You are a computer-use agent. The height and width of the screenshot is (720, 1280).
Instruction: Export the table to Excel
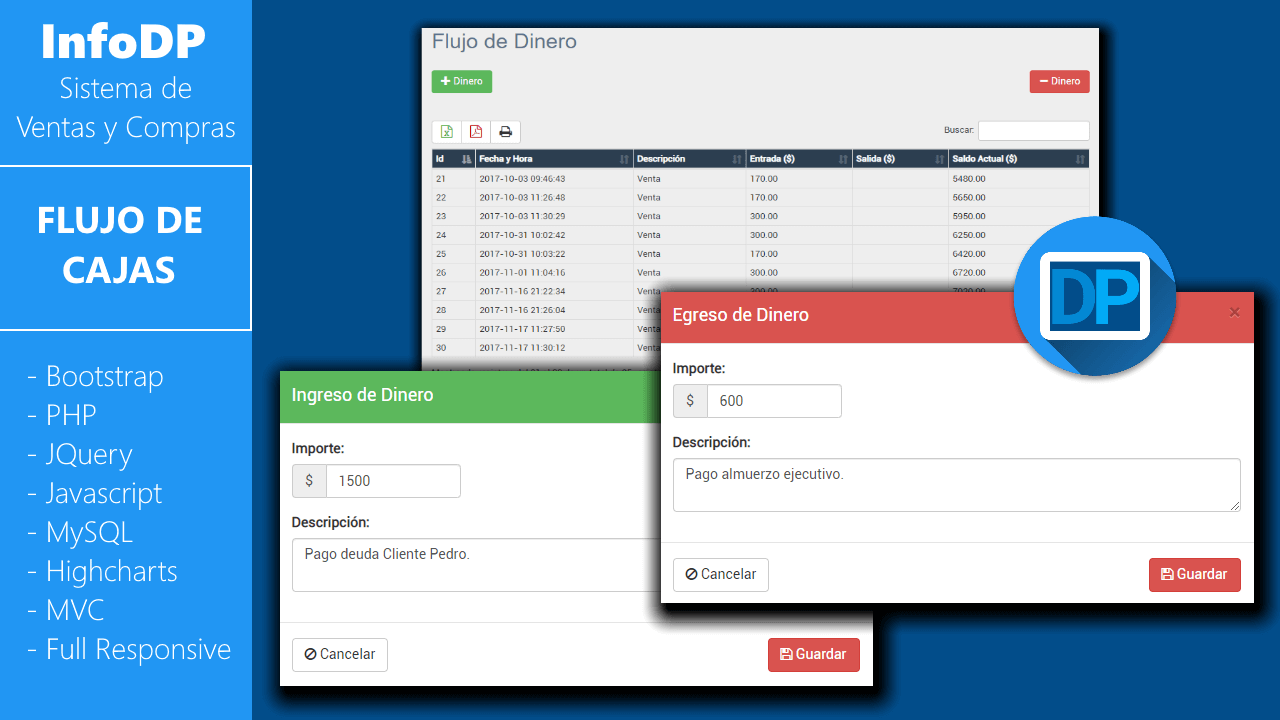(447, 132)
